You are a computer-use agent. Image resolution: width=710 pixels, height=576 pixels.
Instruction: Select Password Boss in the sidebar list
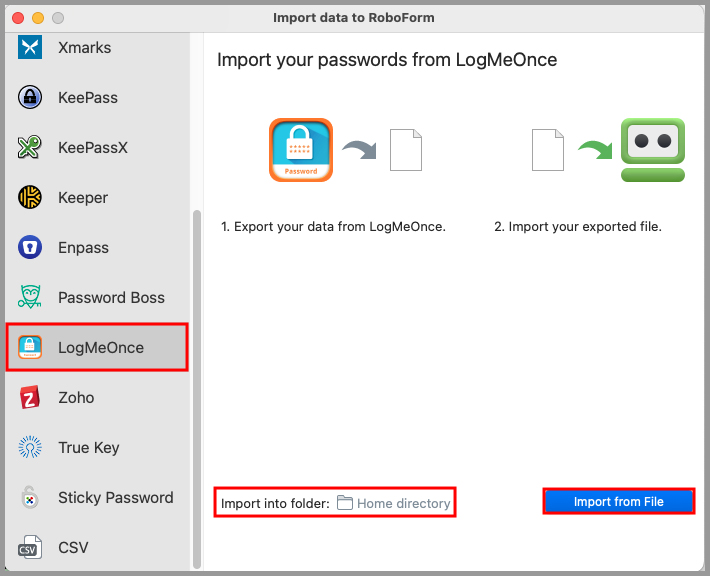[x=111, y=298]
